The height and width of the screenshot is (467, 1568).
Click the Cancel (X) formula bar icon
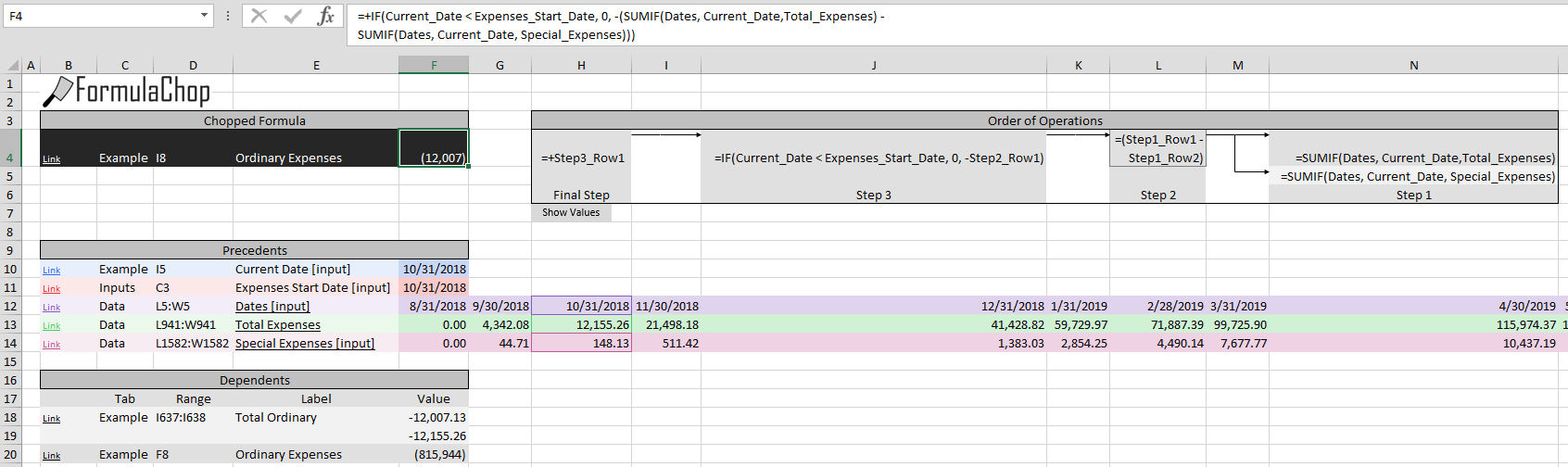tap(259, 16)
